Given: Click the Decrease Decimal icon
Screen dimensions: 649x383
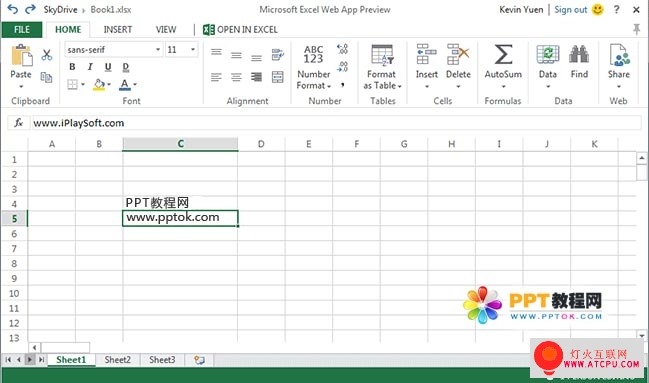Looking at the screenshot, I should pyautogui.click(x=343, y=67).
